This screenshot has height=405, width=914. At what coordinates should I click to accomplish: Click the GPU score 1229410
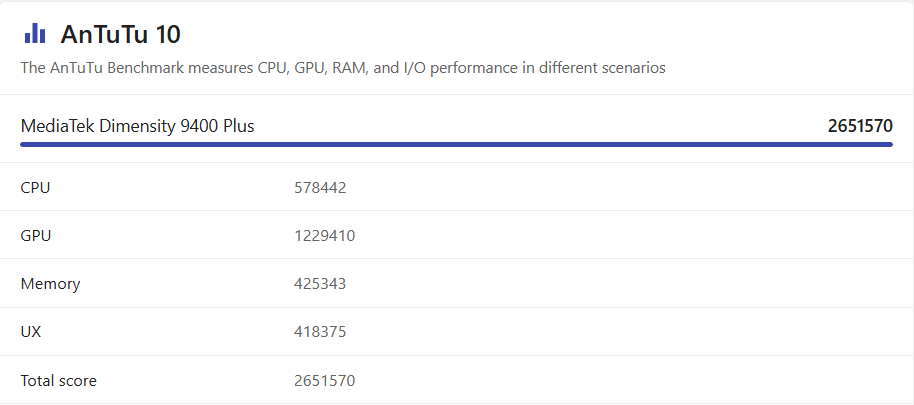pyautogui.click(x=324, y=236)
